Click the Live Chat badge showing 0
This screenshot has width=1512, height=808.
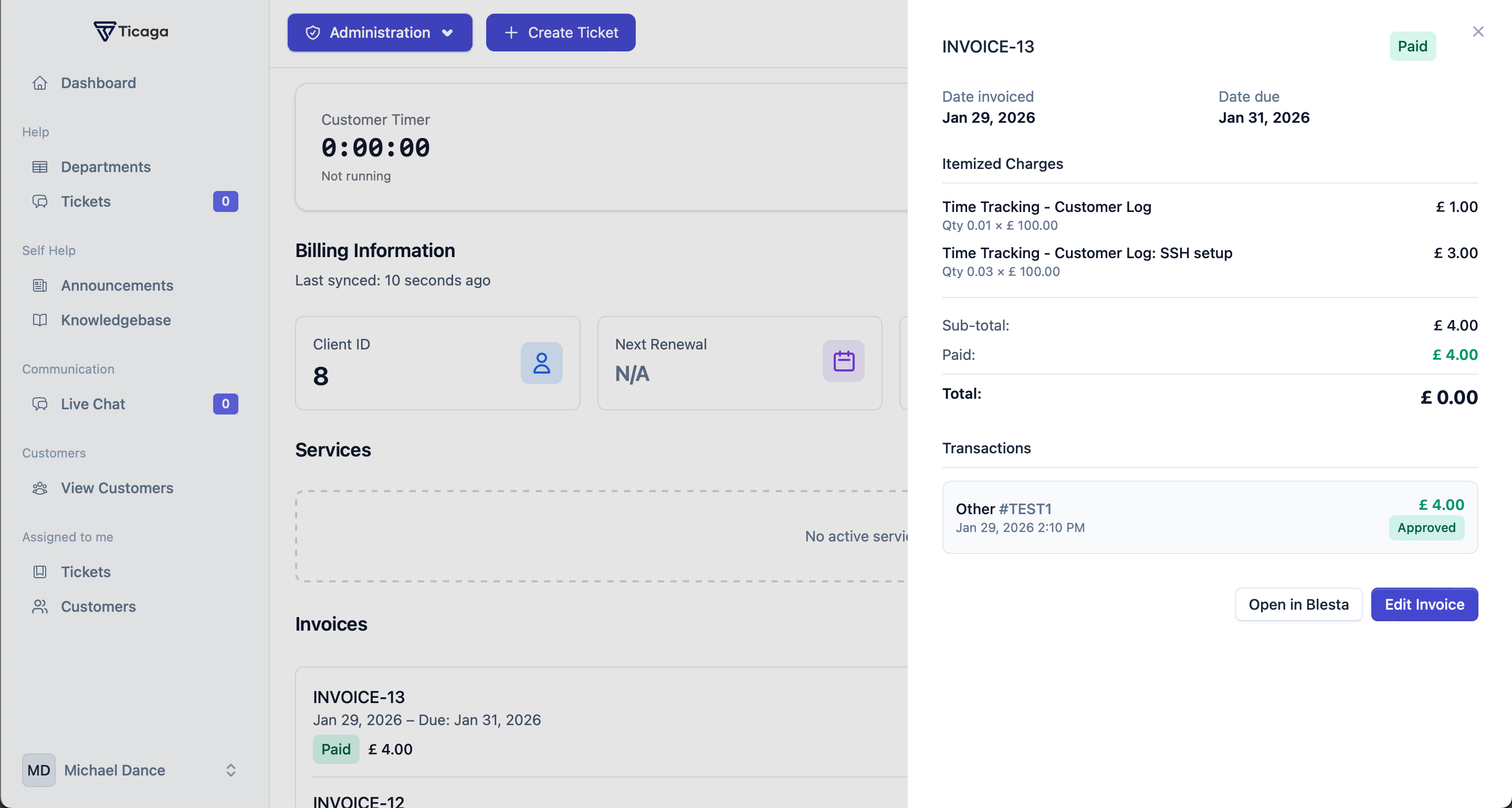225,403
